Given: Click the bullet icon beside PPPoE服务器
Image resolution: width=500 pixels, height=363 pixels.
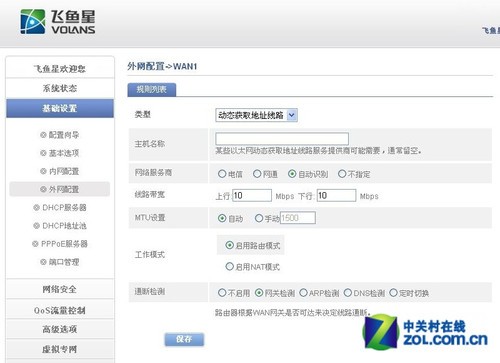Looking at the screenshot, I should [x=35, y=244].
